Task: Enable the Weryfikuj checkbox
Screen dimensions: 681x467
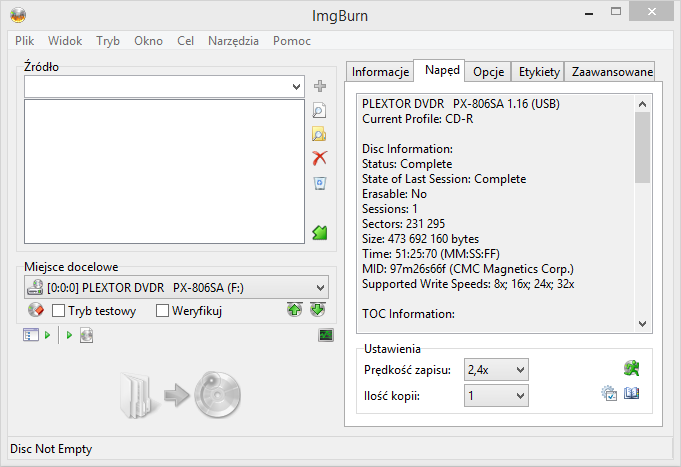Action: click(162, 311)
